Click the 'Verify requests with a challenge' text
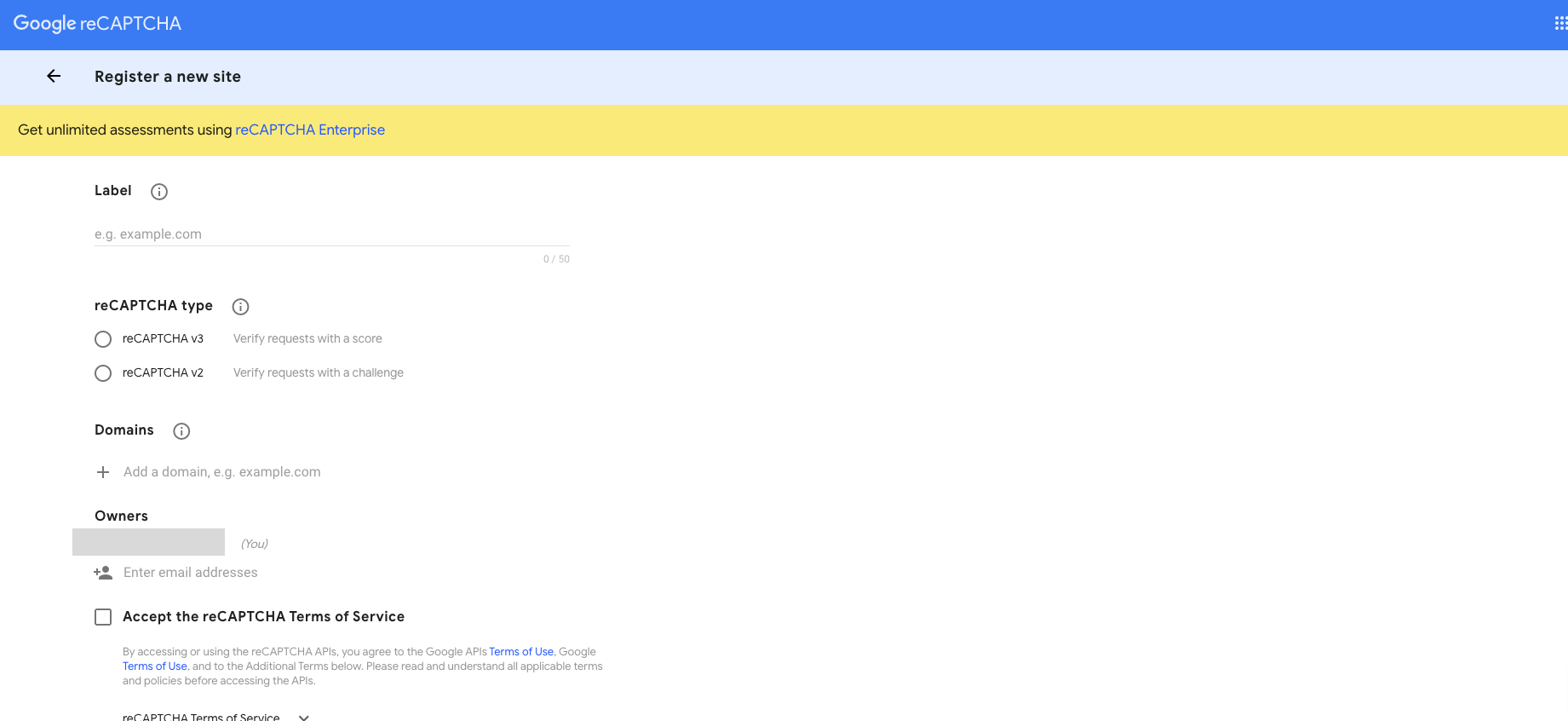The width and height of the screenshot is (1568, 721). pyautogui.click(x=319, y=373)
